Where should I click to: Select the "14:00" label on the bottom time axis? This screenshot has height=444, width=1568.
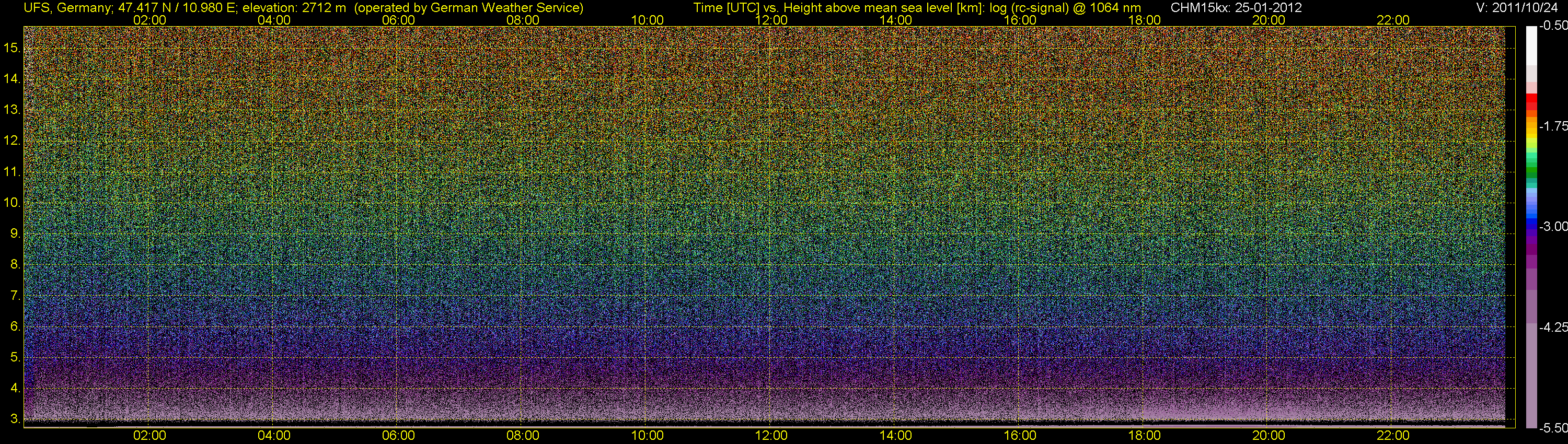point(896,436)
